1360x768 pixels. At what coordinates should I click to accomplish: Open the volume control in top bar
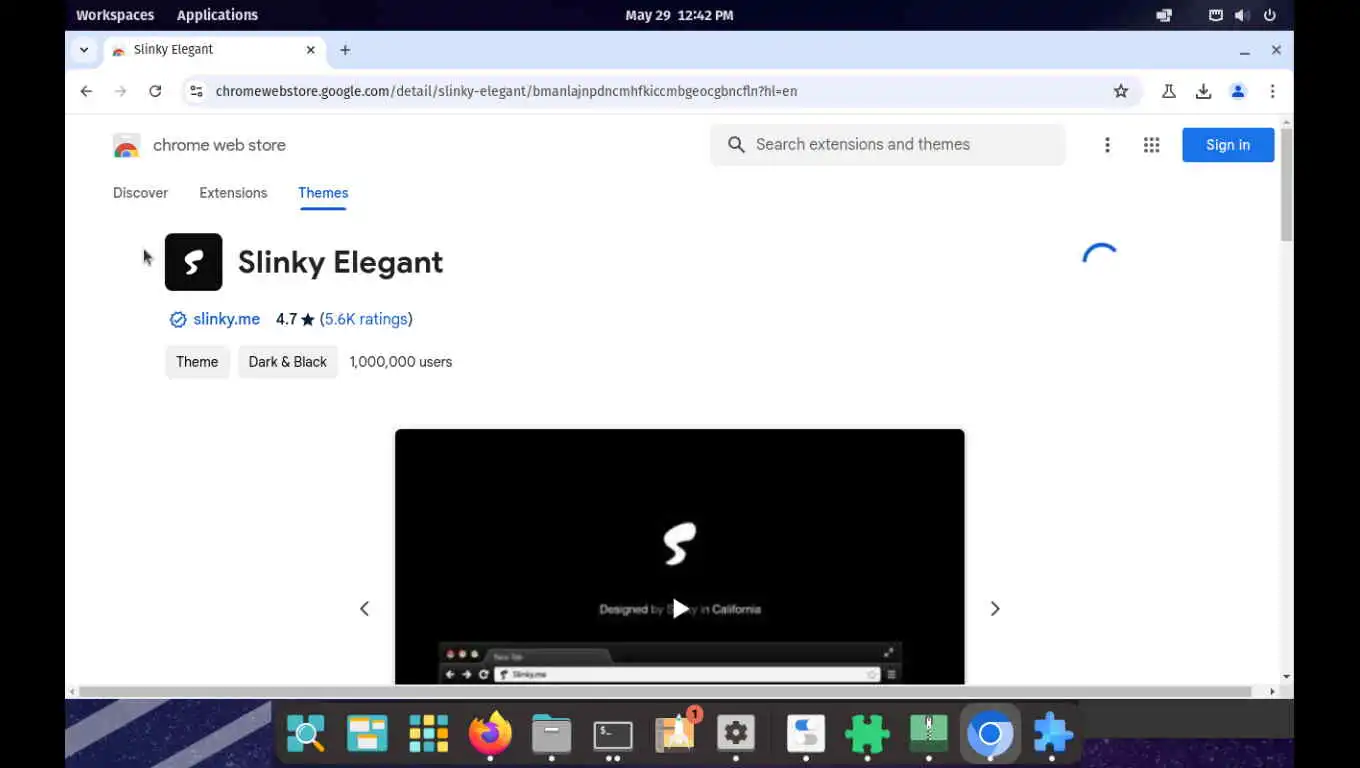coord(1241,15)
